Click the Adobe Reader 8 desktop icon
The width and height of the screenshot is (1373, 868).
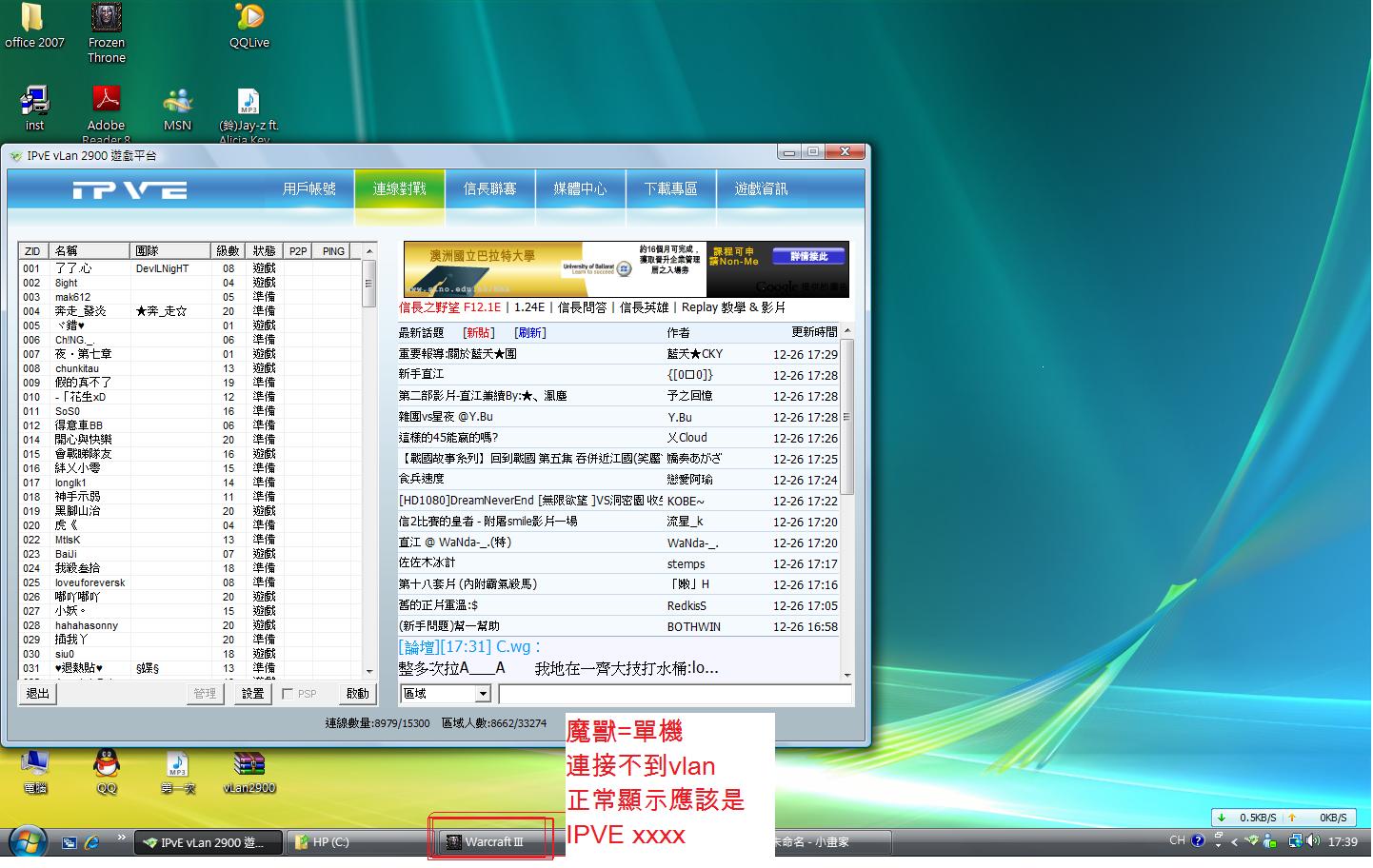click(x=106, y=101)
